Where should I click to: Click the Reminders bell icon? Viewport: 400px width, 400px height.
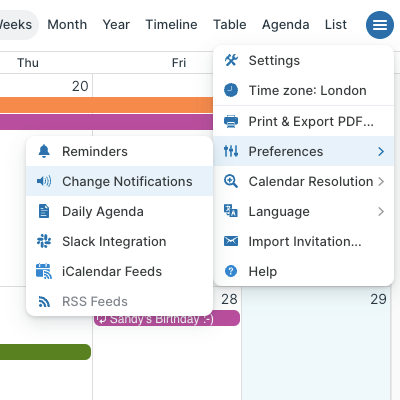click(x=44, y=151)
